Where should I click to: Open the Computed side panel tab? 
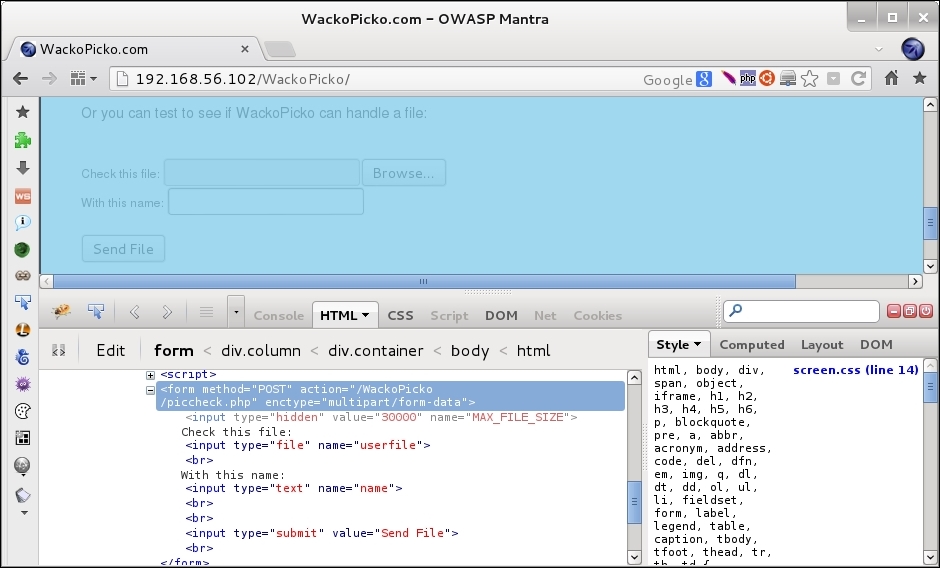tap(752, 344)
